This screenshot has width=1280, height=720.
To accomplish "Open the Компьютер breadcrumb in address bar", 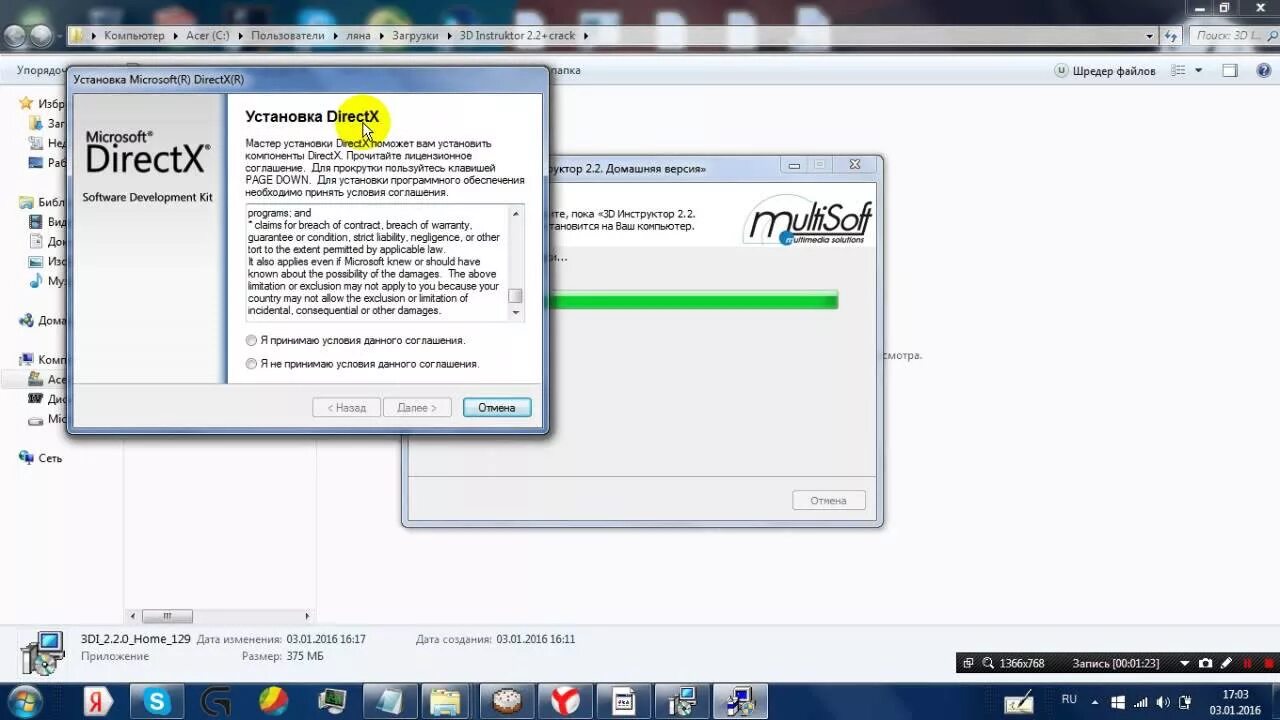I will (134, 35).
